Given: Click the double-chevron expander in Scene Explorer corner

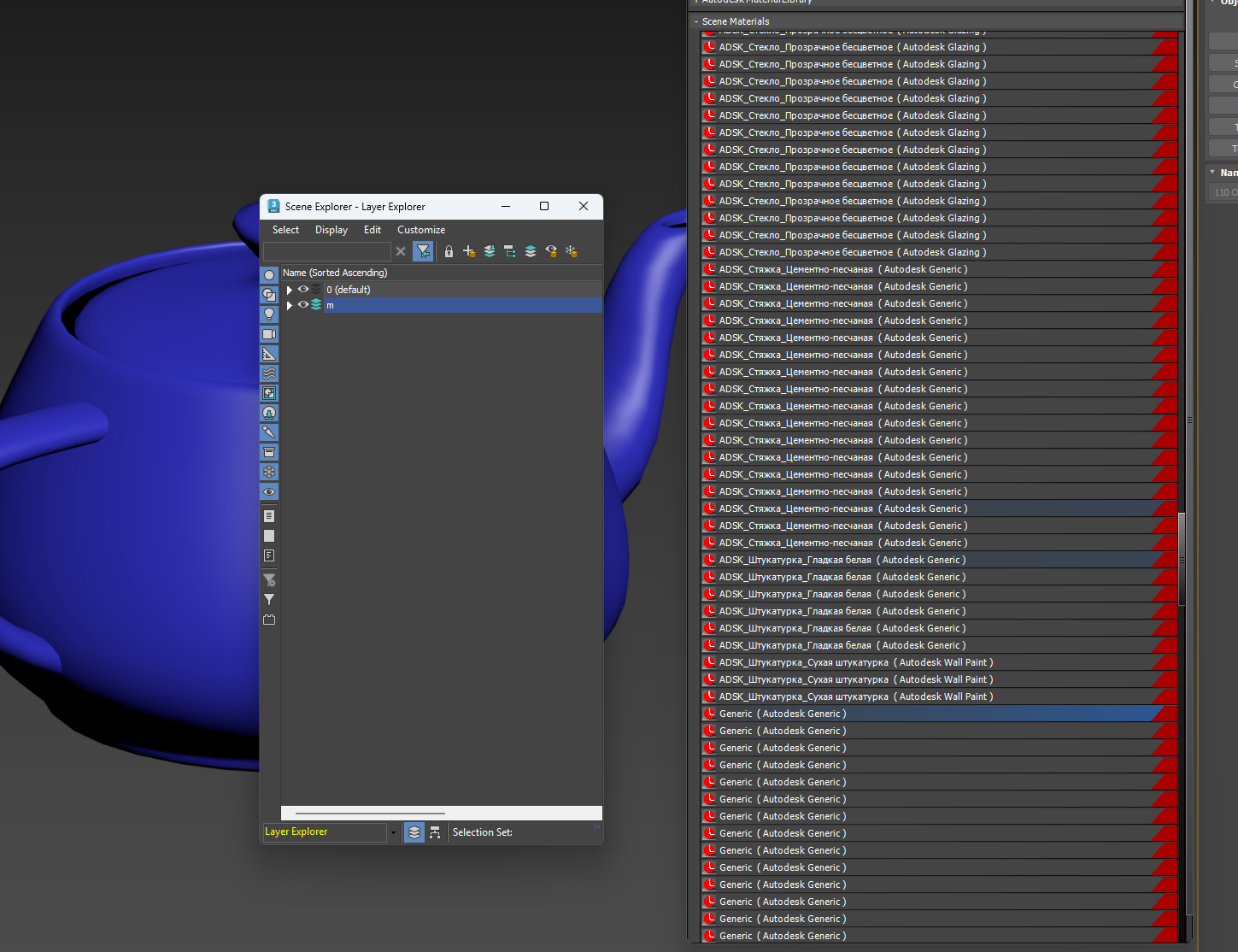Looking at the screenshot, I should [597, 827].
